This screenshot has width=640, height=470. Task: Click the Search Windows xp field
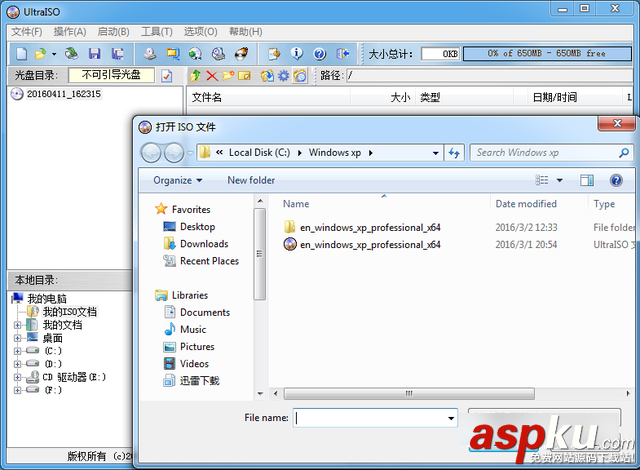551,153
